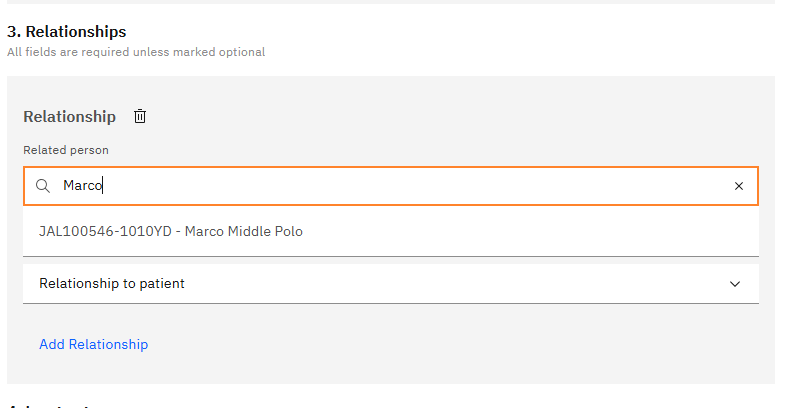
Task: Click the Related person field label
Action: [x=66, y=150]
